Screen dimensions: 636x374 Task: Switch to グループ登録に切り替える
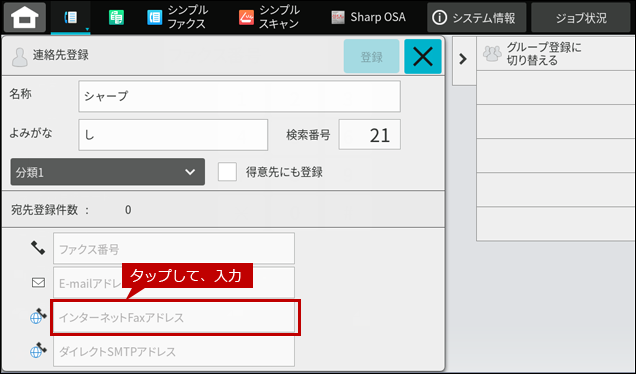pyautogui.click(x=556, y=54)
